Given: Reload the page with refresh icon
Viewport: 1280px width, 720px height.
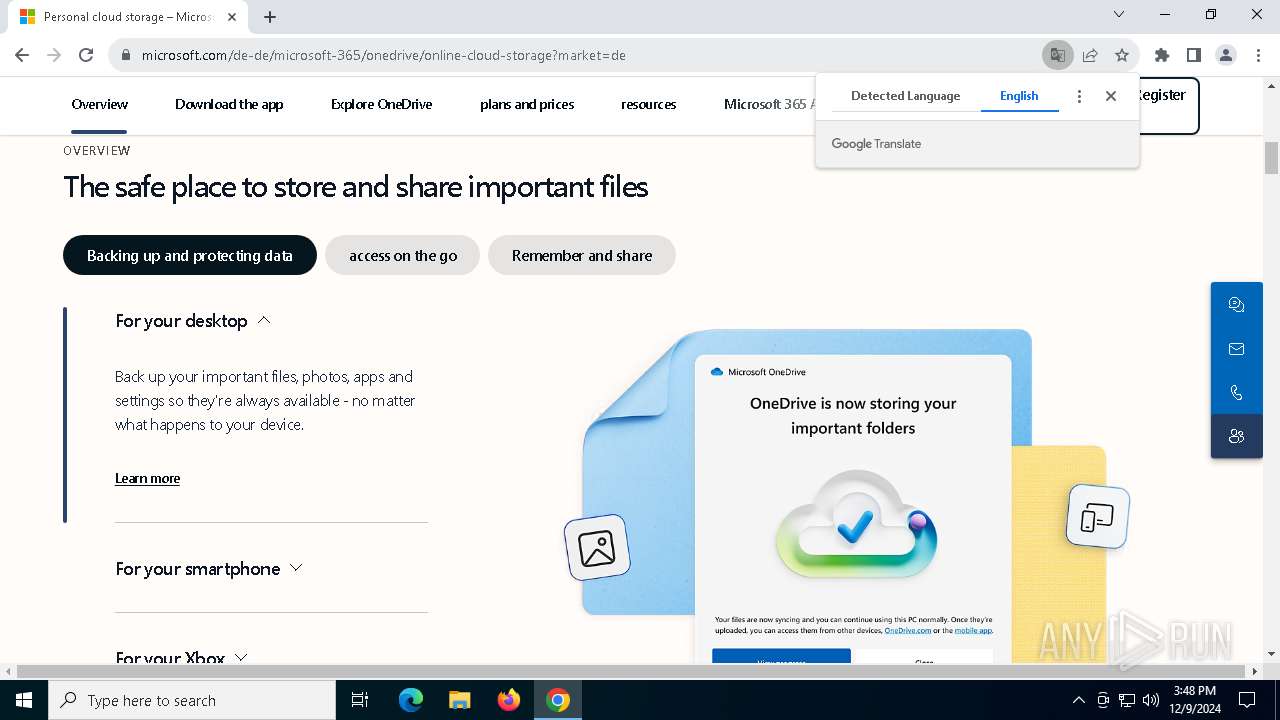Looking at the screenshot, I should [86, 55].
